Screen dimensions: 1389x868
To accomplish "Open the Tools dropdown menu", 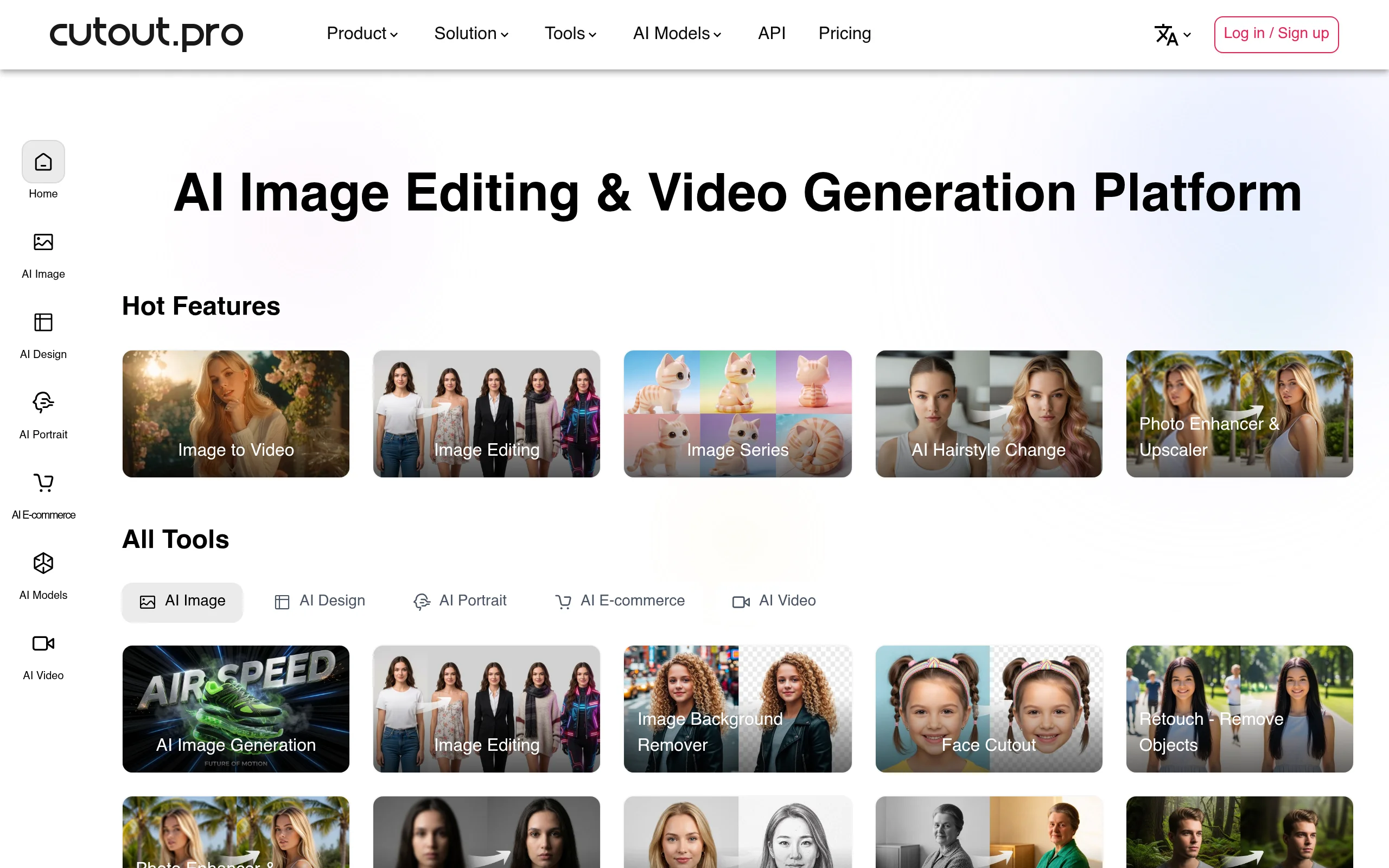I will tap(570, 33).
